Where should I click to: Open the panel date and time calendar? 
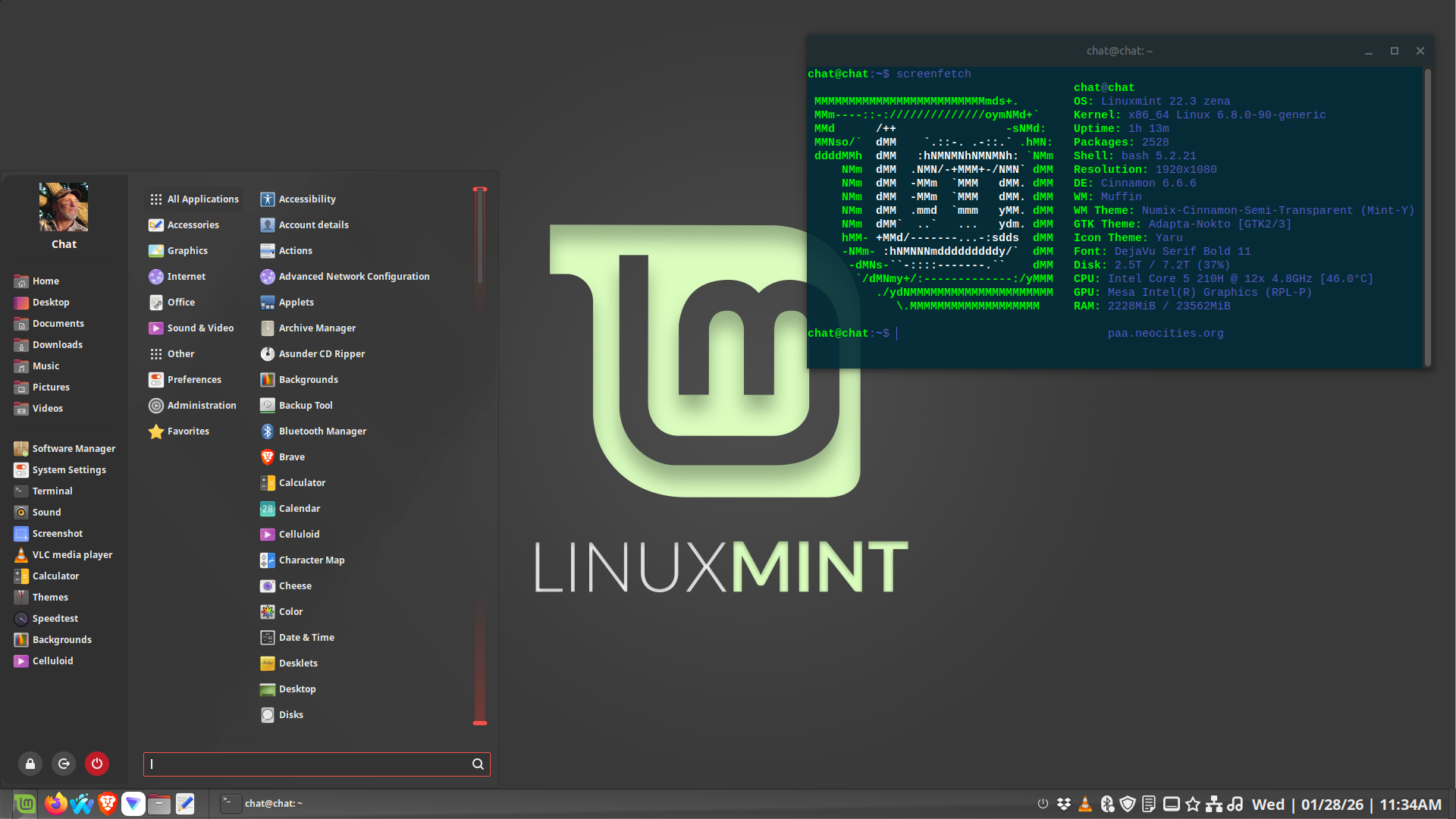pyautogui.click(x=1346, y=805)
